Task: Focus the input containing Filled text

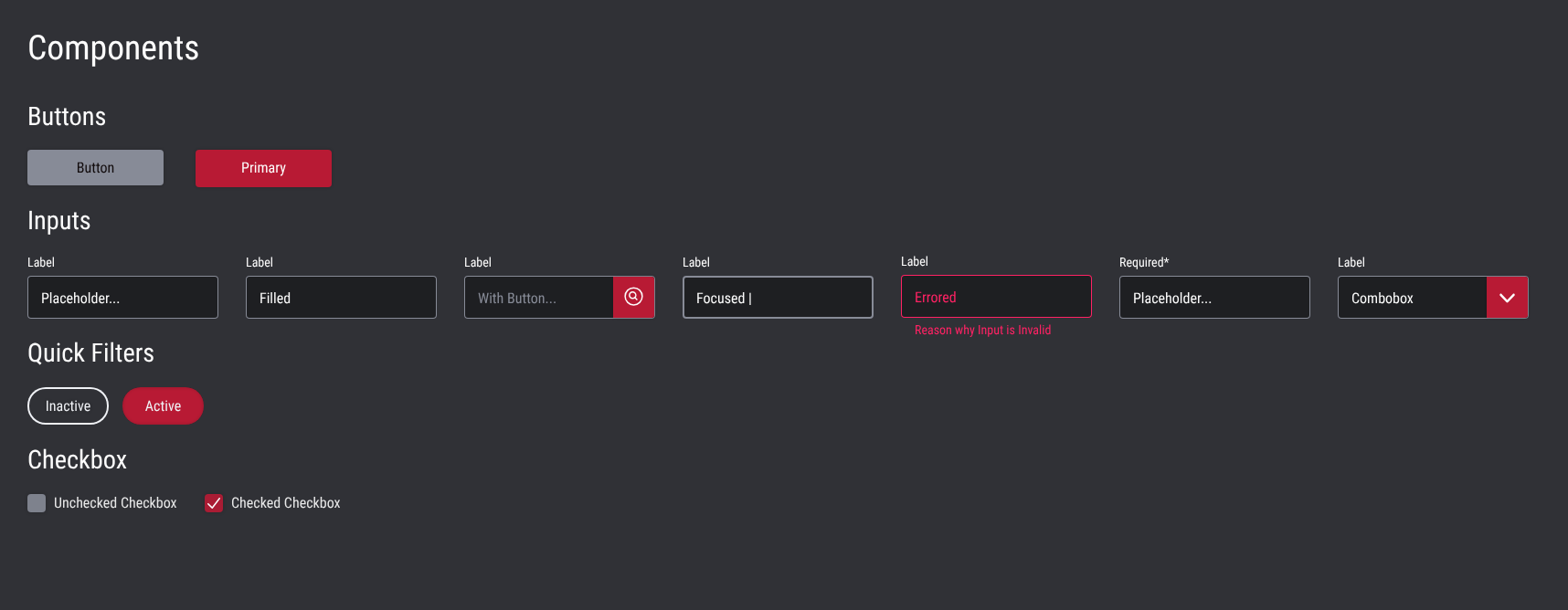Action: pos(341,298)
